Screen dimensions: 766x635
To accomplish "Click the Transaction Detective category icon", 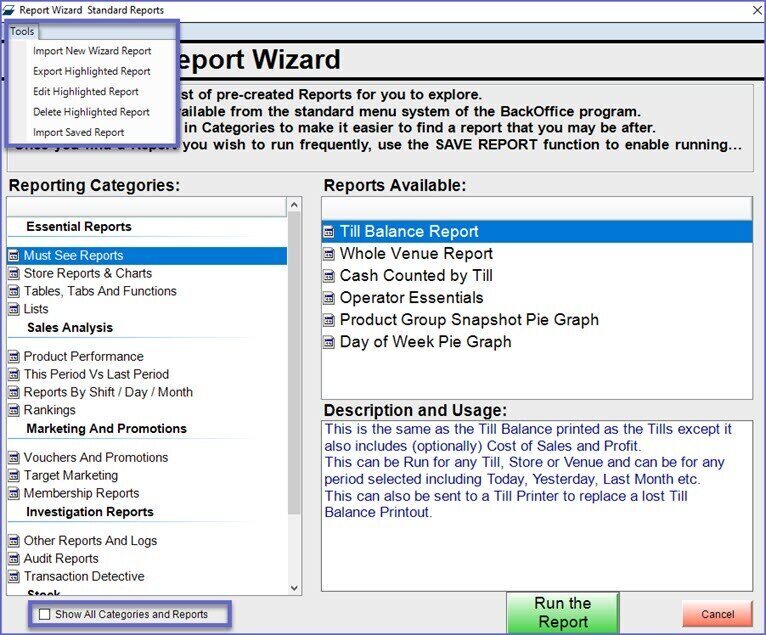I will tap(14, 577).
